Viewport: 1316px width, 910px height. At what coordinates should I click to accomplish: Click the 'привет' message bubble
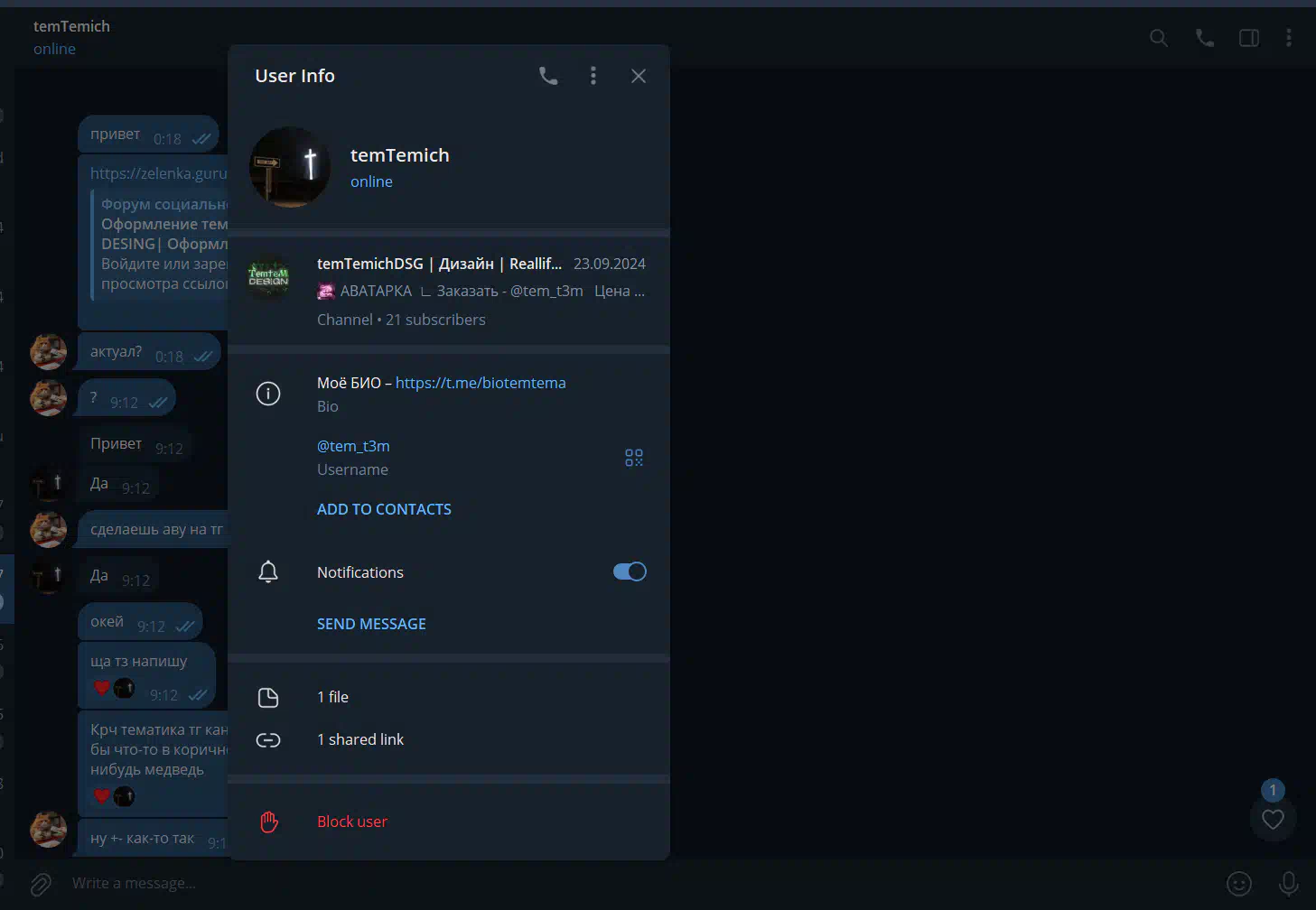pyautogui.click(x=149, y=135)
